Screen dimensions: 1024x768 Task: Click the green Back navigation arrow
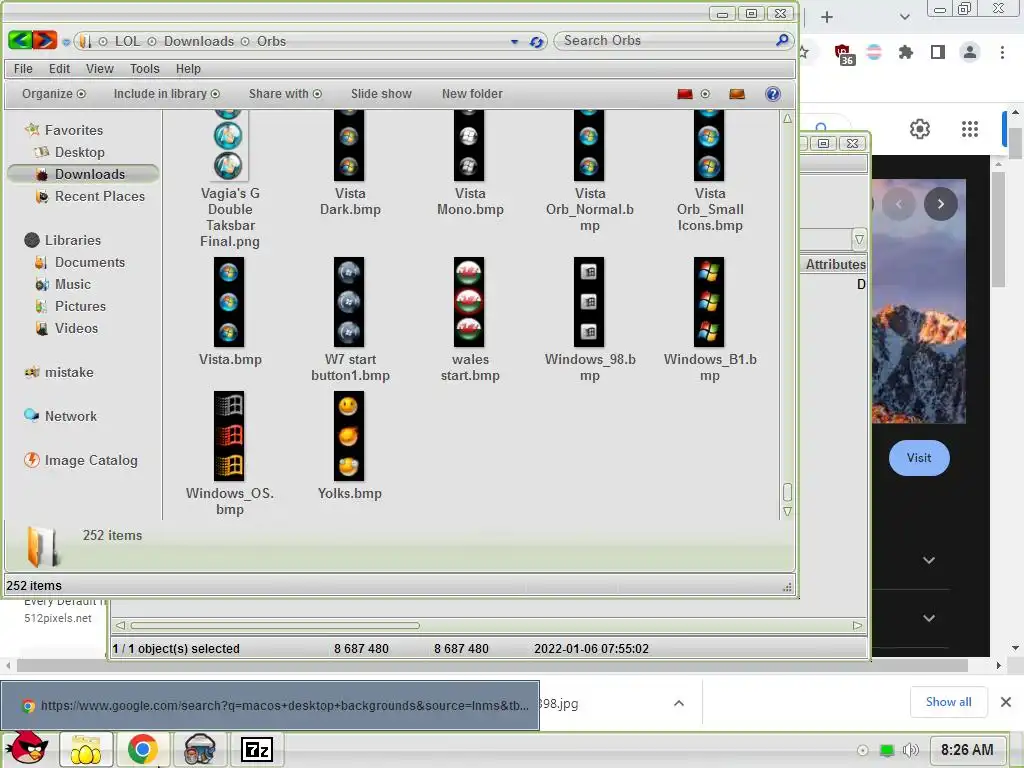coord(20,40)
